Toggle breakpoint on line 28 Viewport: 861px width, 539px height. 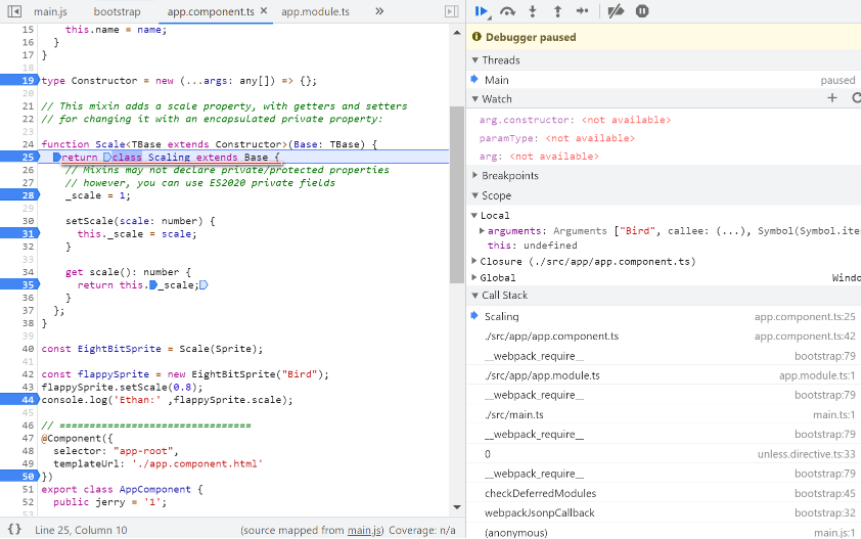[27, 196]
